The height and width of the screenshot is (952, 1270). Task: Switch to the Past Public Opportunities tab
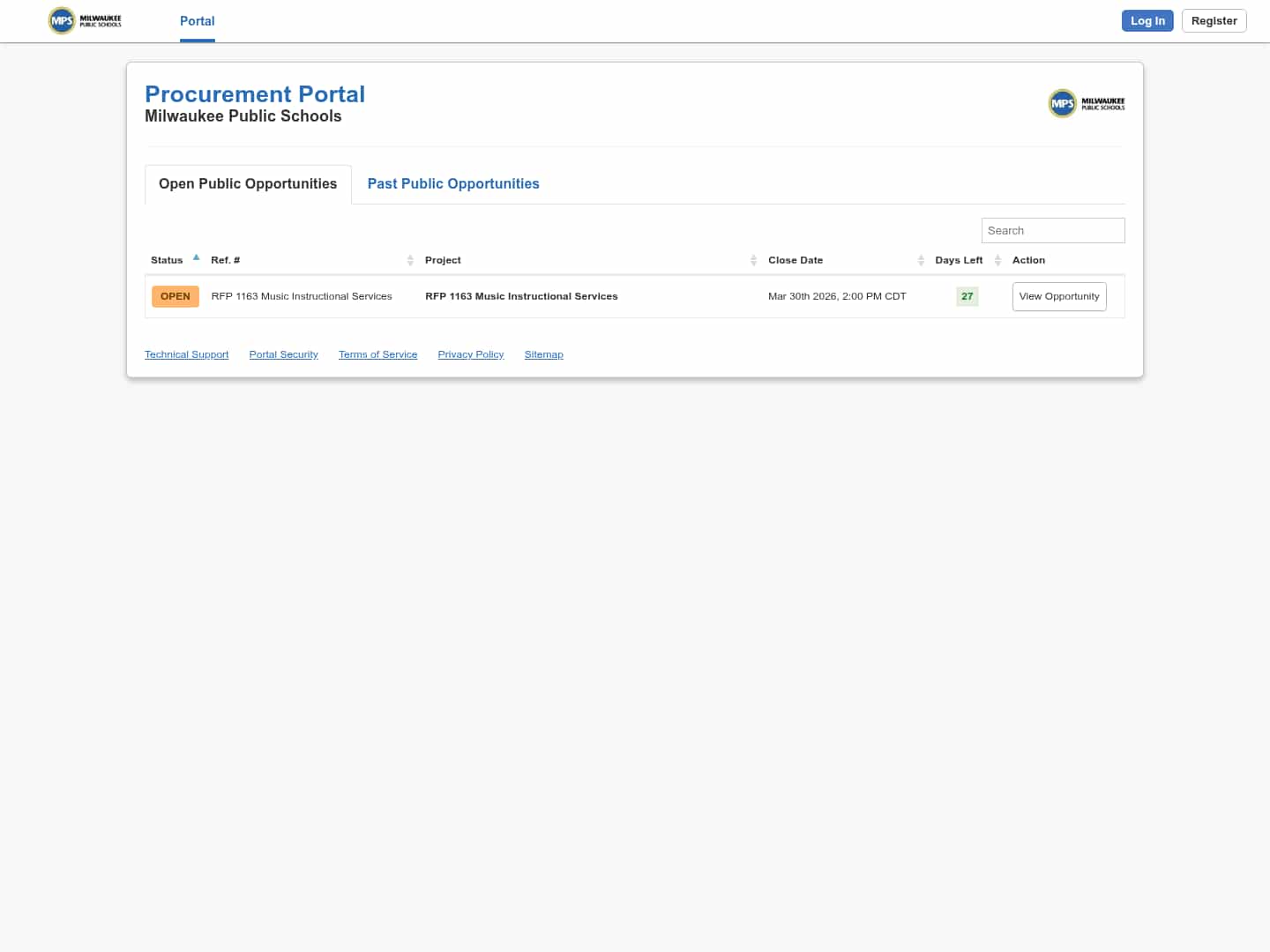click(453, 183)
